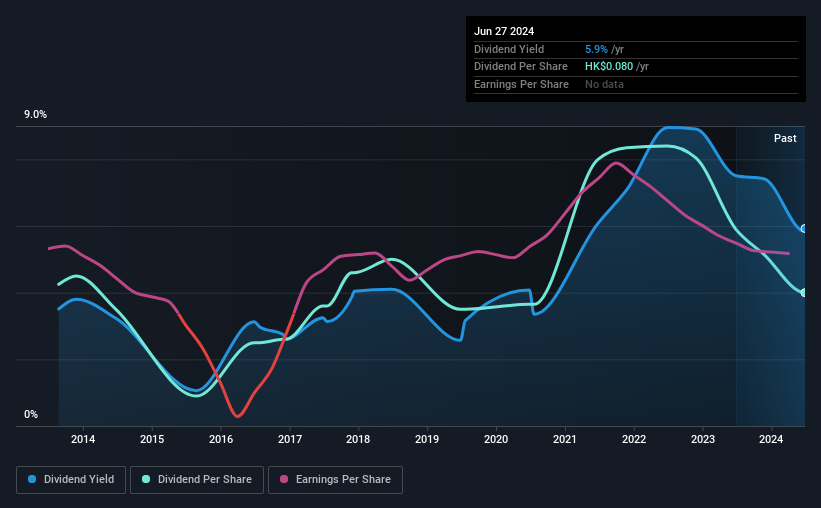
Task: Click the tooltip Dividend Yield row label
Action: tap(509, 49)
